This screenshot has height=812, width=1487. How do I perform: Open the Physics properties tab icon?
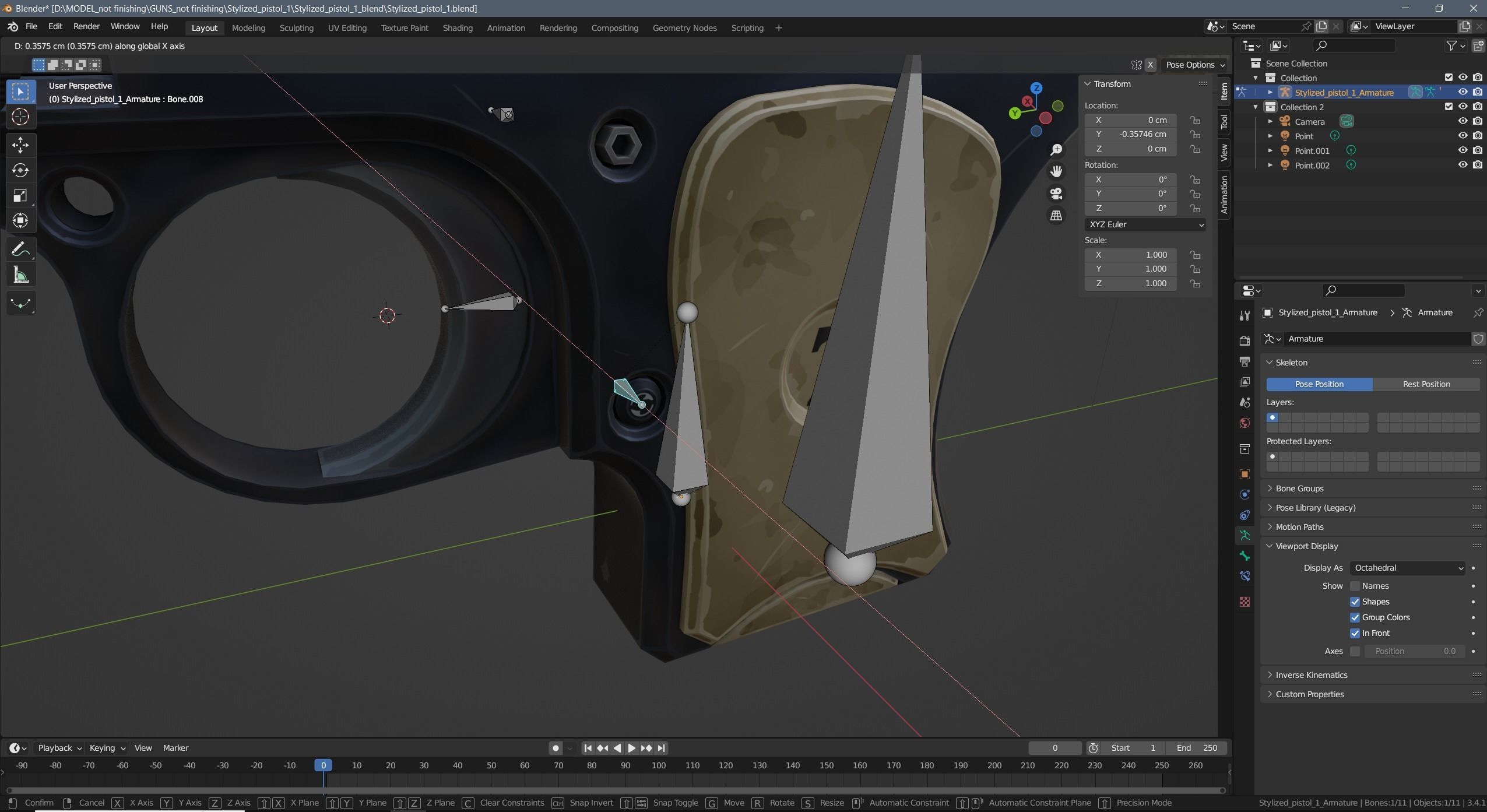click(1245, 495)
